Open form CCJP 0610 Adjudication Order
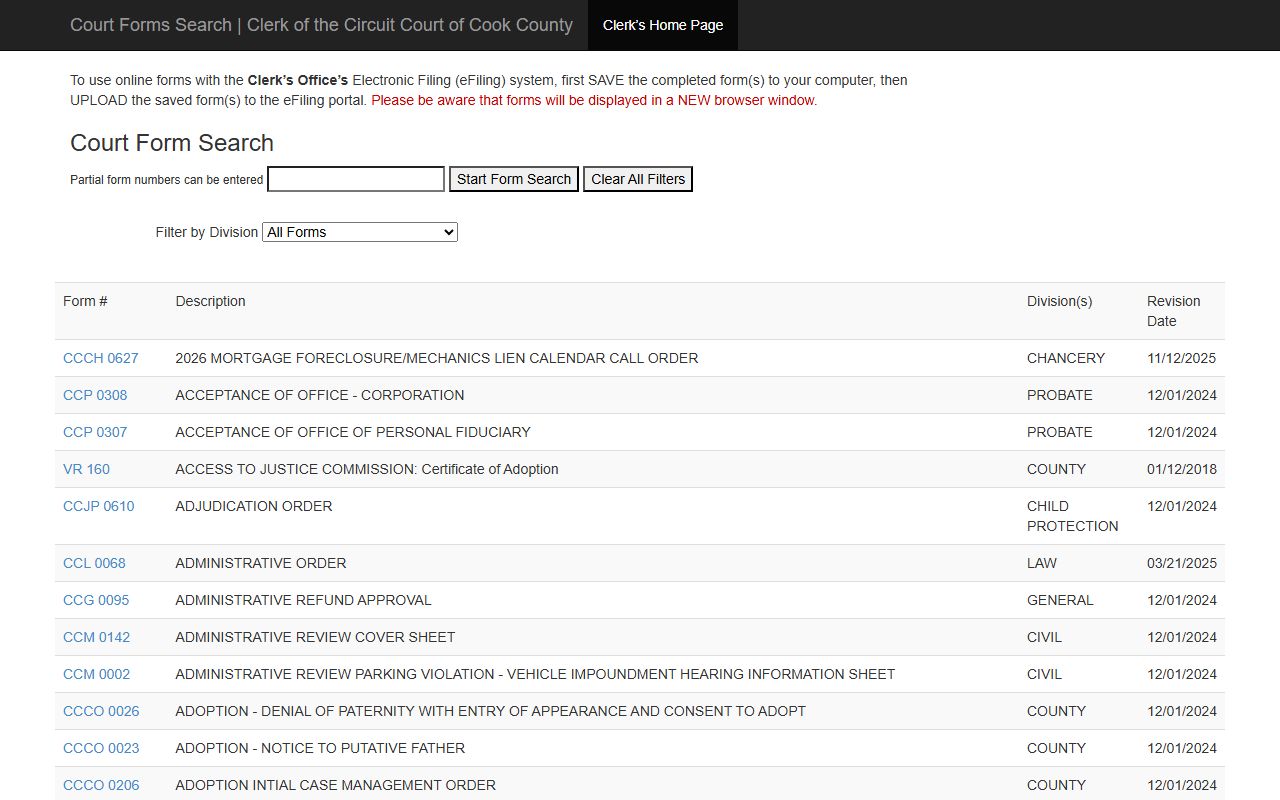Screen dimensions: 1280x800 (98, 506)
